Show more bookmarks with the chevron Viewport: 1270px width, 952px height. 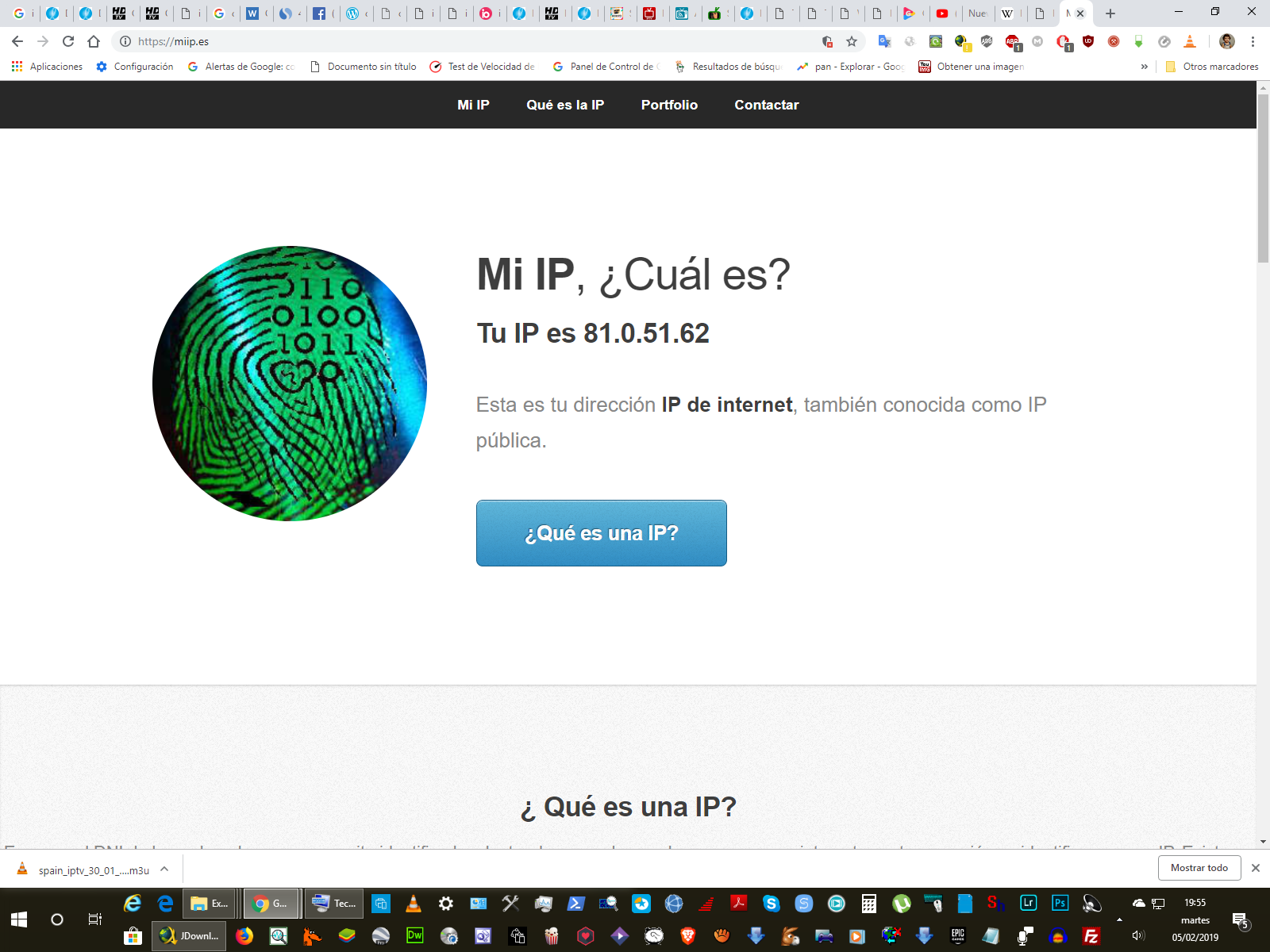click(x=1144, y=67)
